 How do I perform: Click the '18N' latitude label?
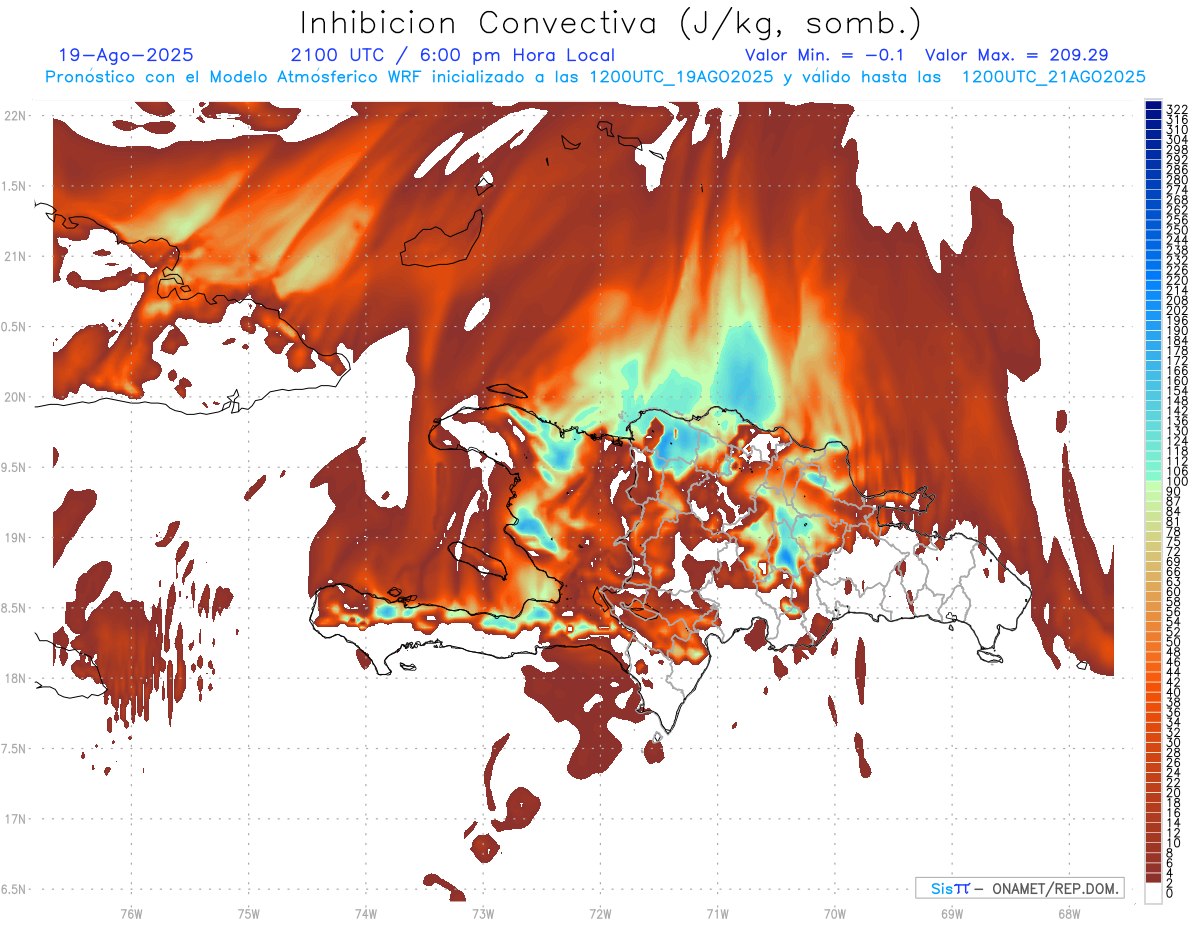16,678
